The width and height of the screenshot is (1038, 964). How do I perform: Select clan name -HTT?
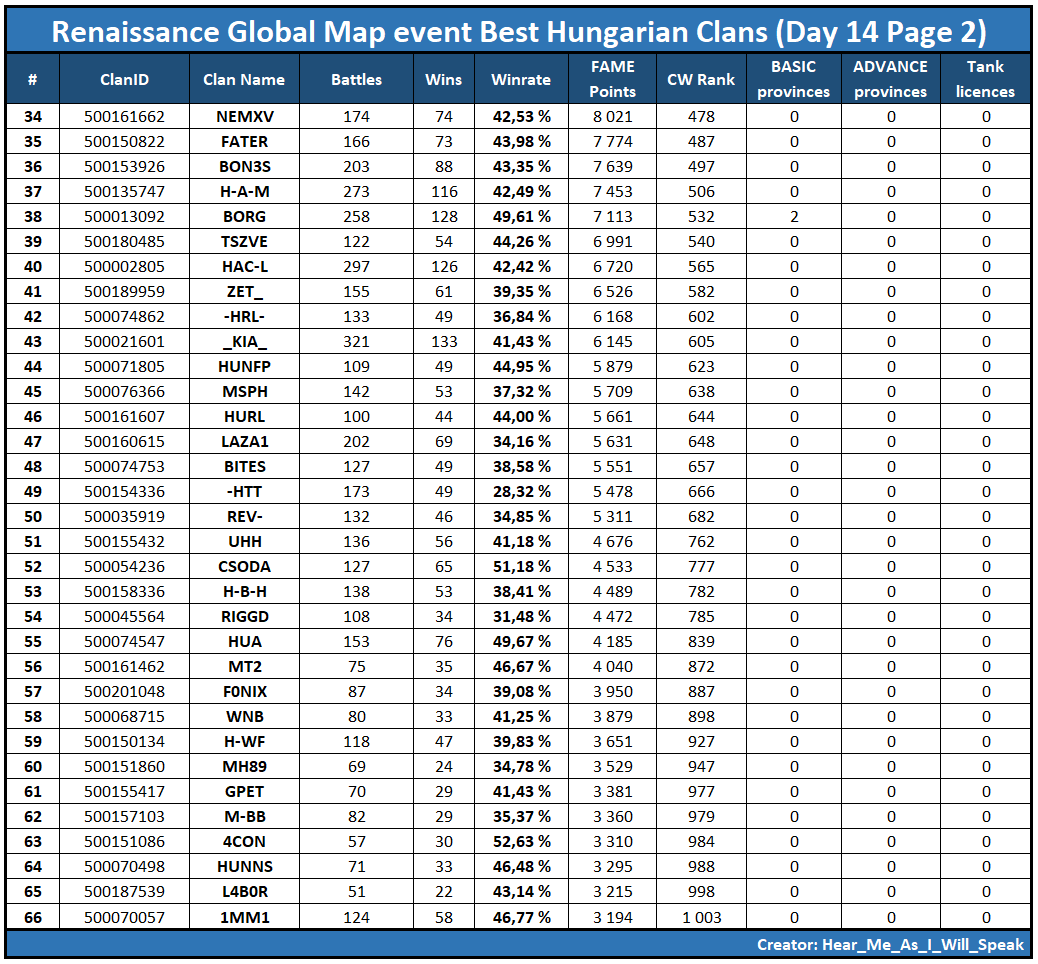coord(245,492)
